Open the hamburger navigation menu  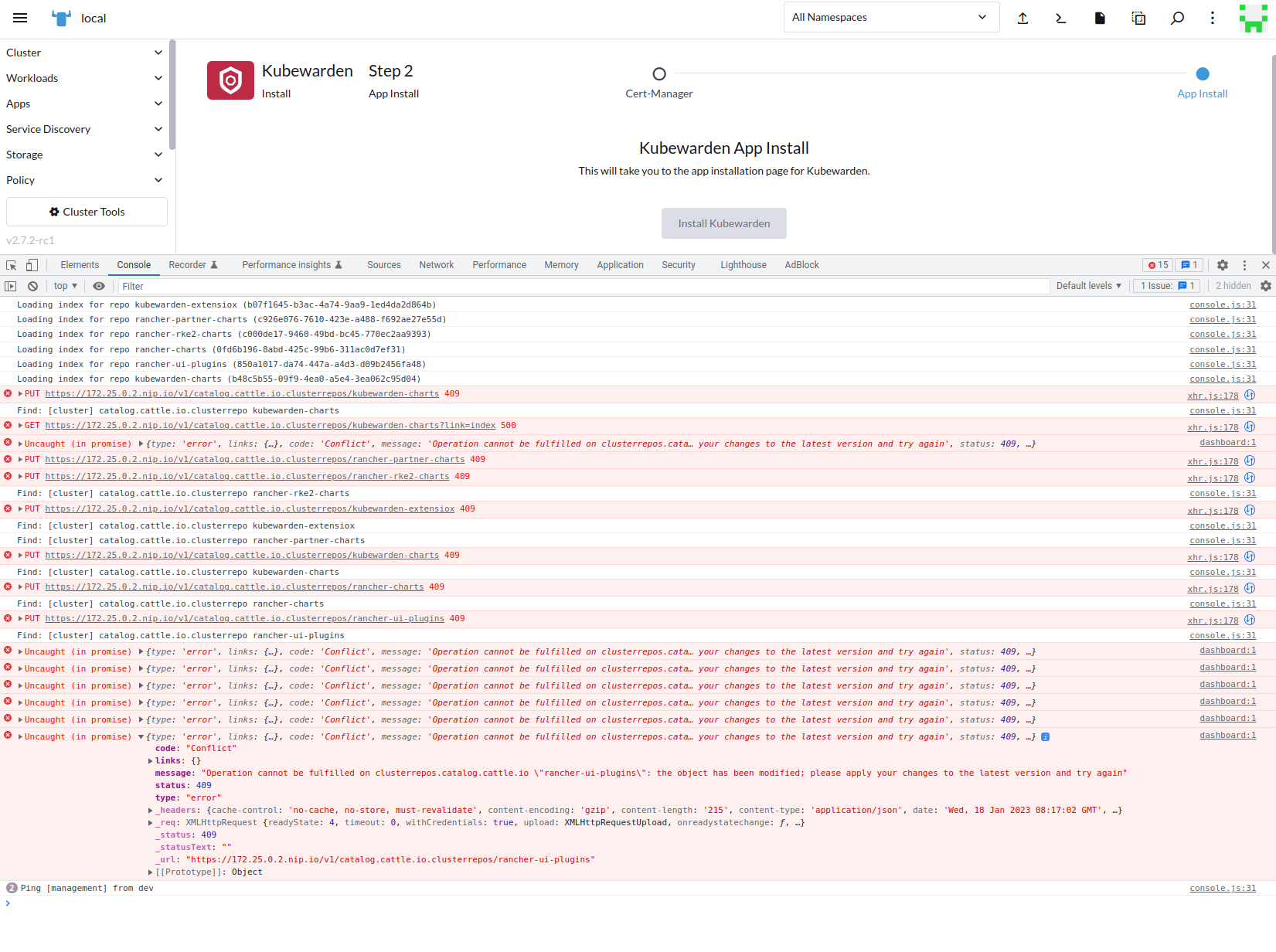click(19, 17)
